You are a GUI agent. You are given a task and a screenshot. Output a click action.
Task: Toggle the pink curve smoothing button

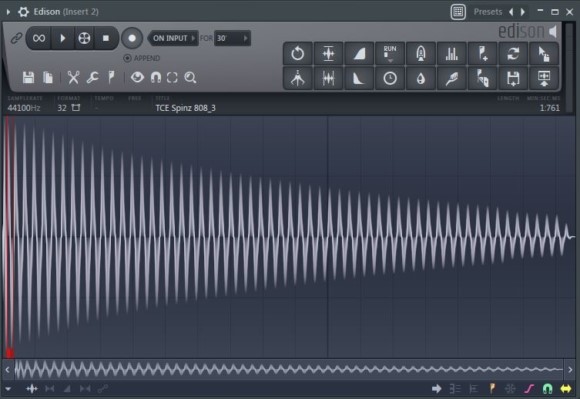point(529,389)
